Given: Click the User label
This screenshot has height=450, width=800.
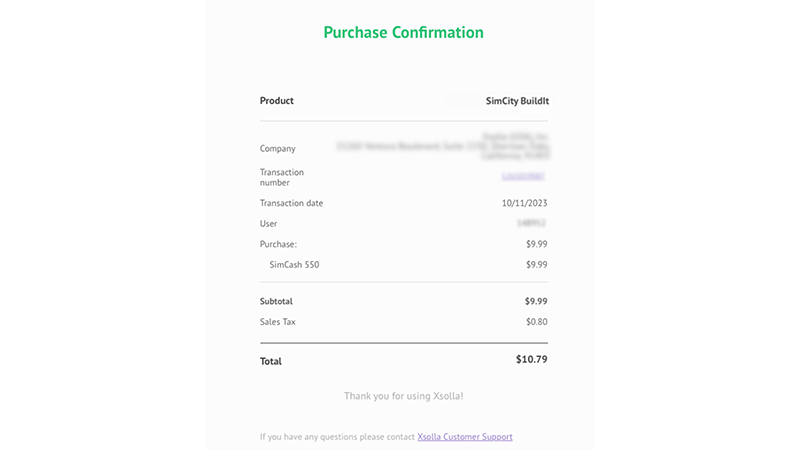Looking at the screenshot, I should point(269,224).
